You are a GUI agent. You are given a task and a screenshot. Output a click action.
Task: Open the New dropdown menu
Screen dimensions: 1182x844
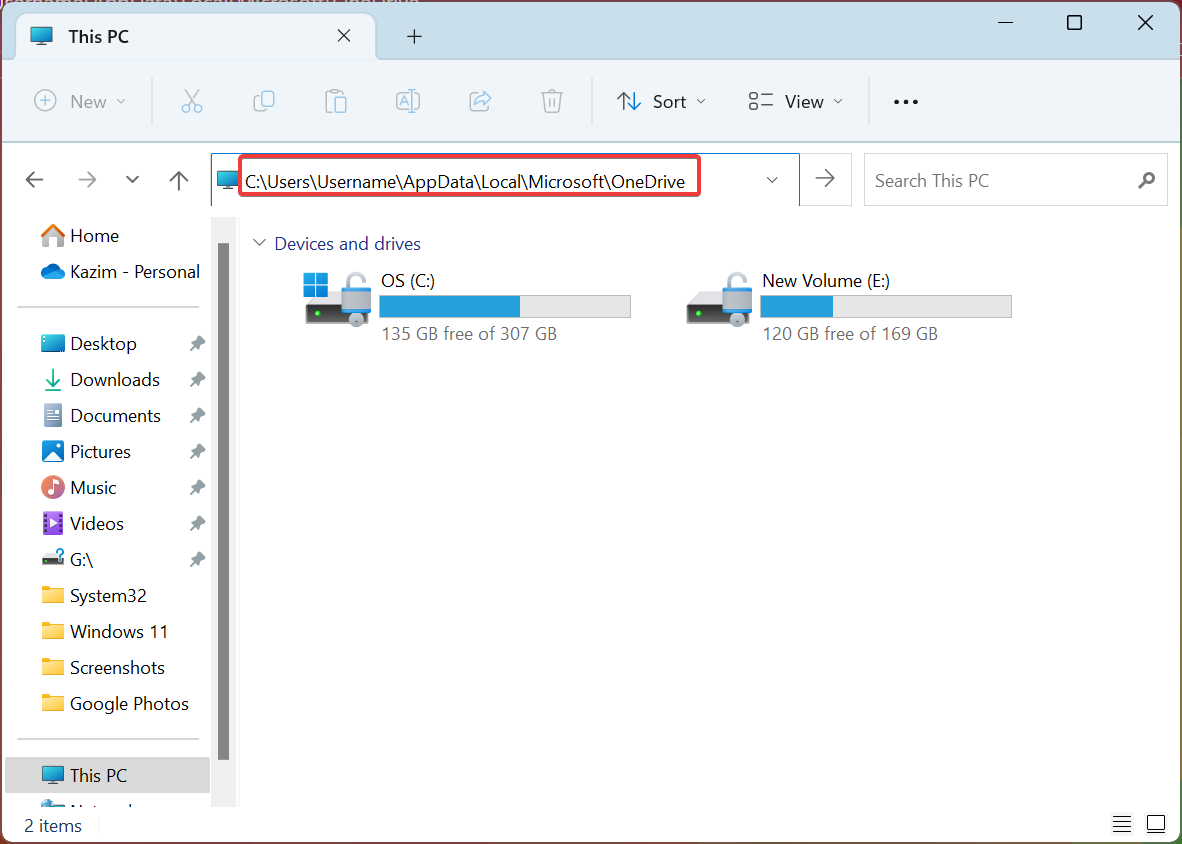pos(81,101)
